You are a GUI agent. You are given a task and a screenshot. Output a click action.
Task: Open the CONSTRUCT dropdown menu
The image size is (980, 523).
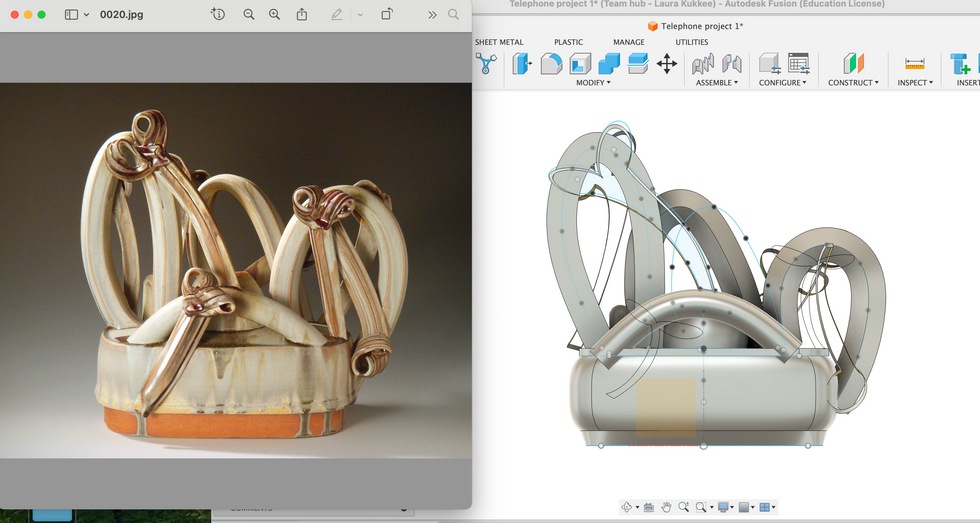pos(853,82)
